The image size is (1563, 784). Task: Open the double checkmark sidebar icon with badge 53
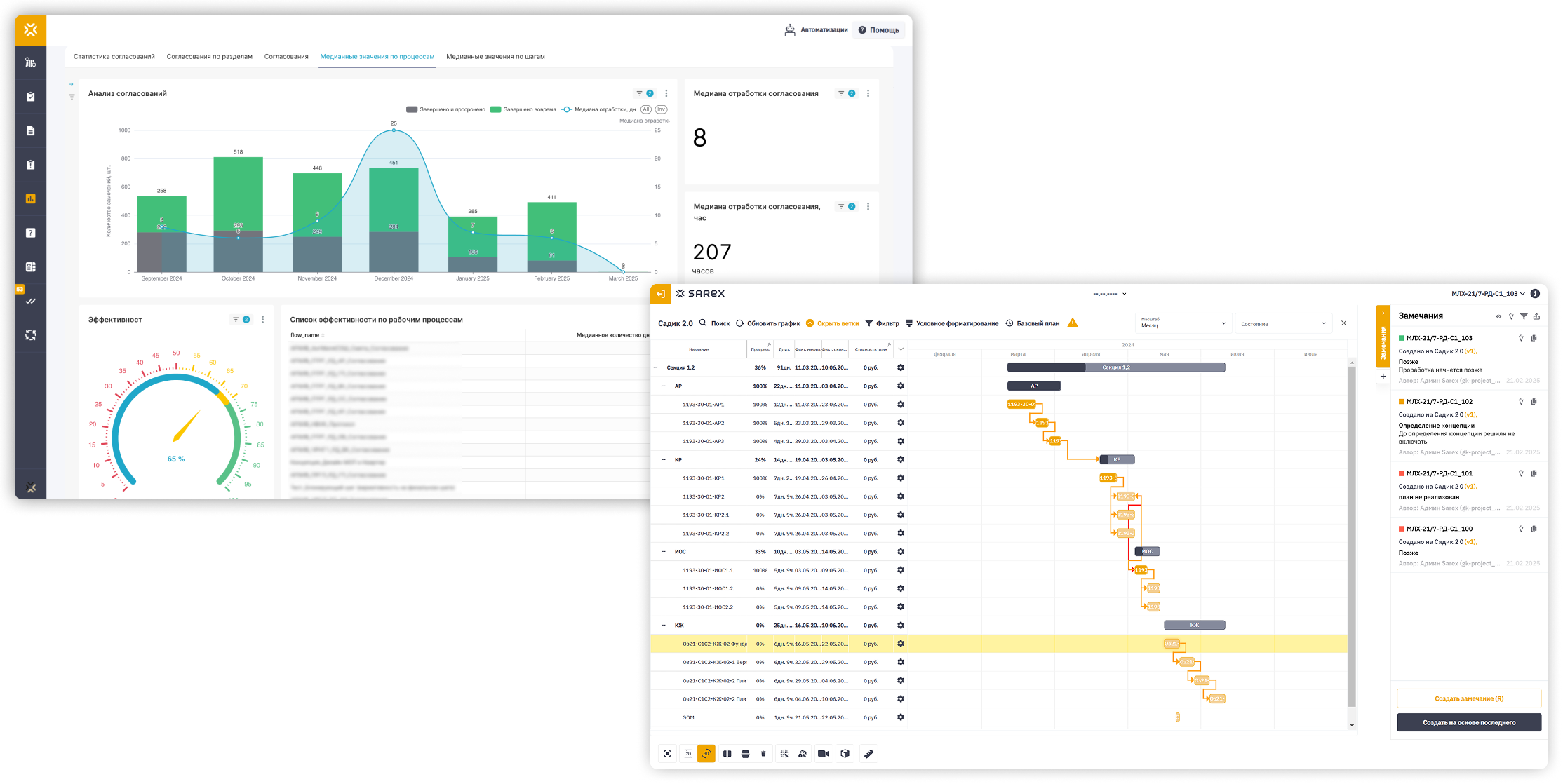(x=30, y=301)
